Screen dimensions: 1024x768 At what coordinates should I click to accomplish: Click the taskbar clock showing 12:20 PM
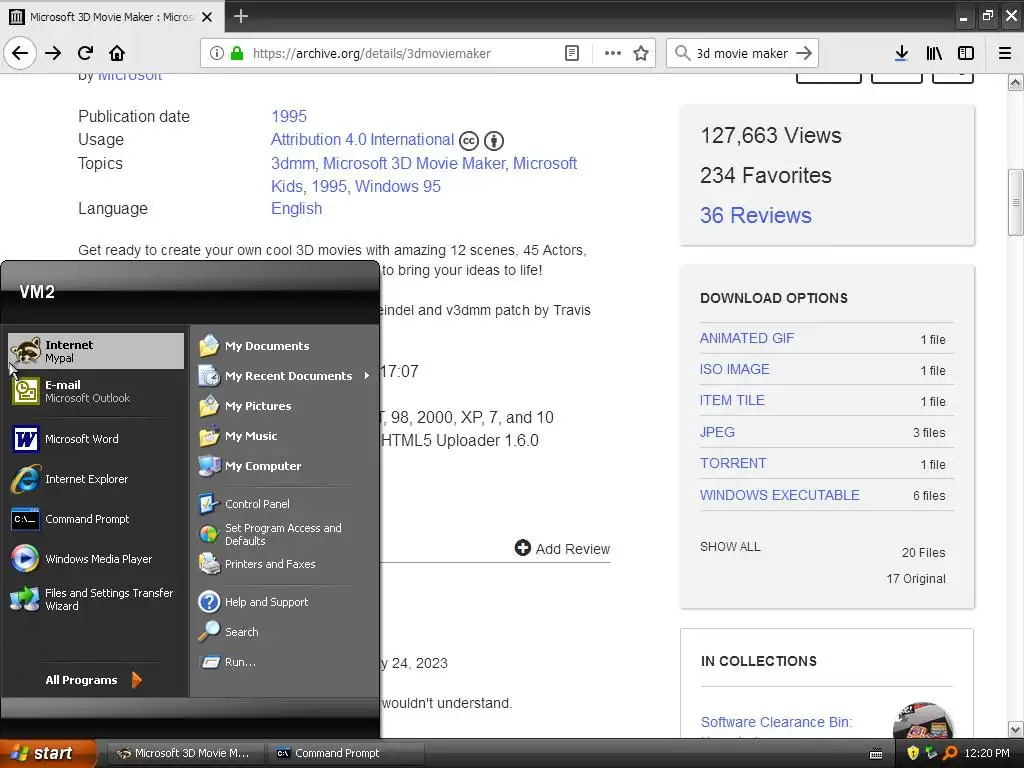pos(987,753)
